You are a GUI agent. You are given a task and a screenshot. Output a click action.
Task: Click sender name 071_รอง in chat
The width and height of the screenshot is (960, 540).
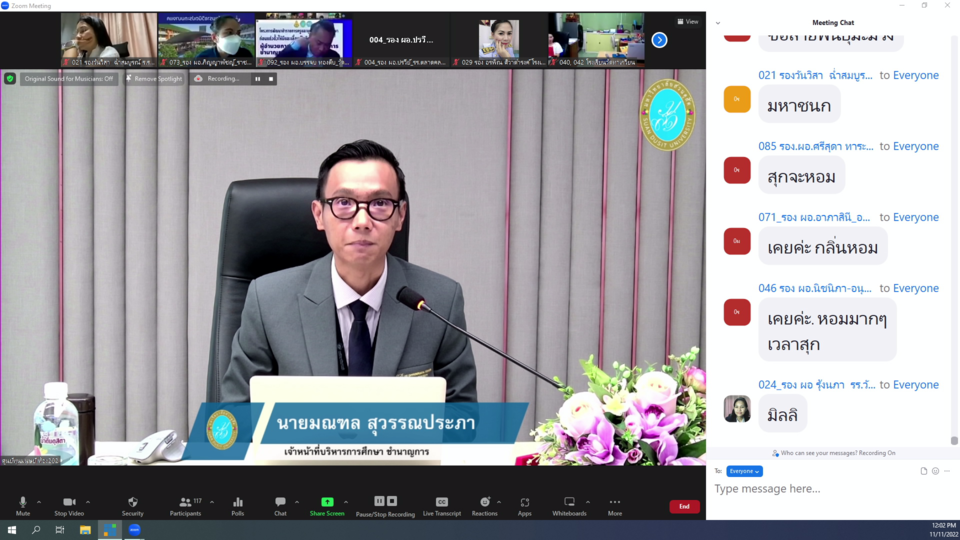pos(814,217)
